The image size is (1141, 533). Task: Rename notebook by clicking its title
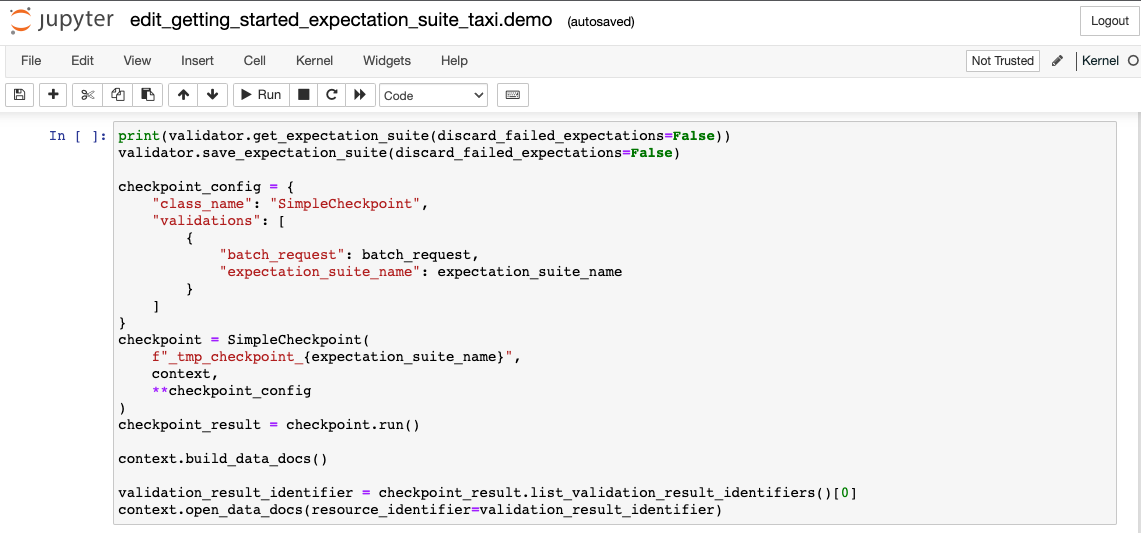[x=341, y=21]
